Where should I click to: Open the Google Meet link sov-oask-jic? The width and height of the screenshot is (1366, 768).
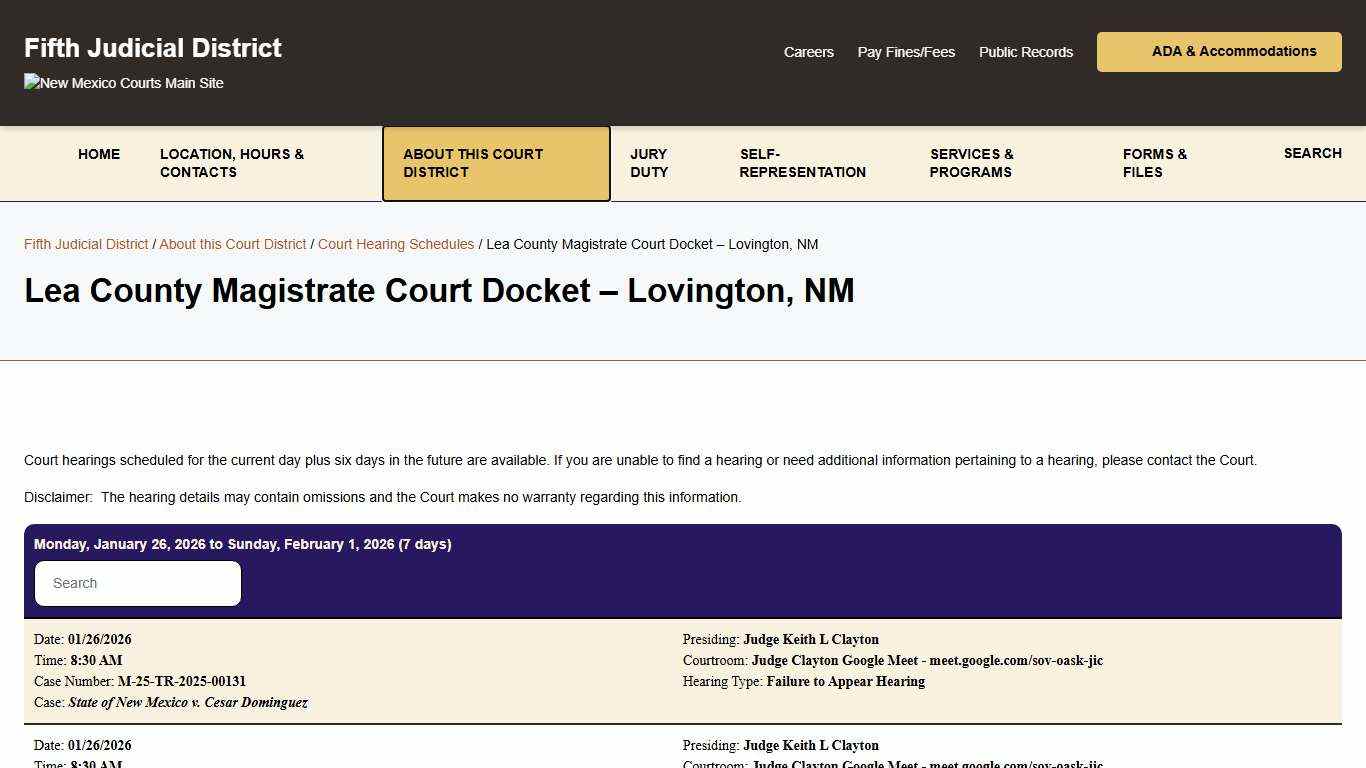click(x=1015, y=660)
